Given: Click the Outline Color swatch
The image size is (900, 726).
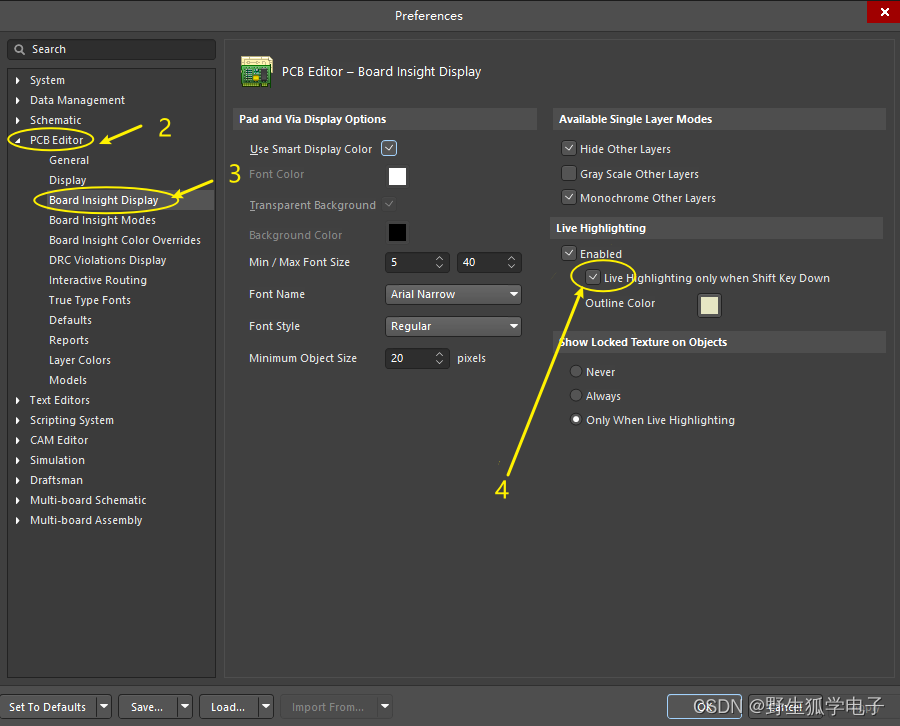Looking at the screenshot, I should coord(709,305).
